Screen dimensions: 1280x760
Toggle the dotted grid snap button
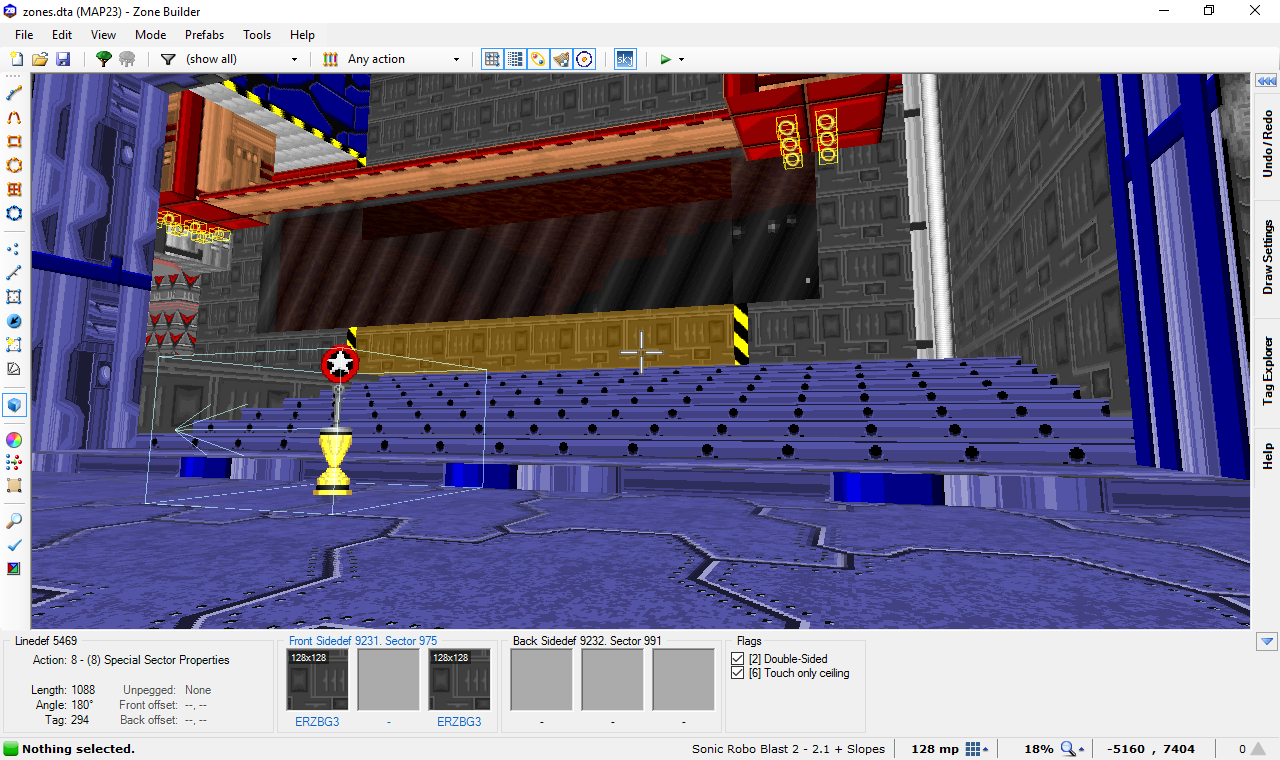point(515,59)
